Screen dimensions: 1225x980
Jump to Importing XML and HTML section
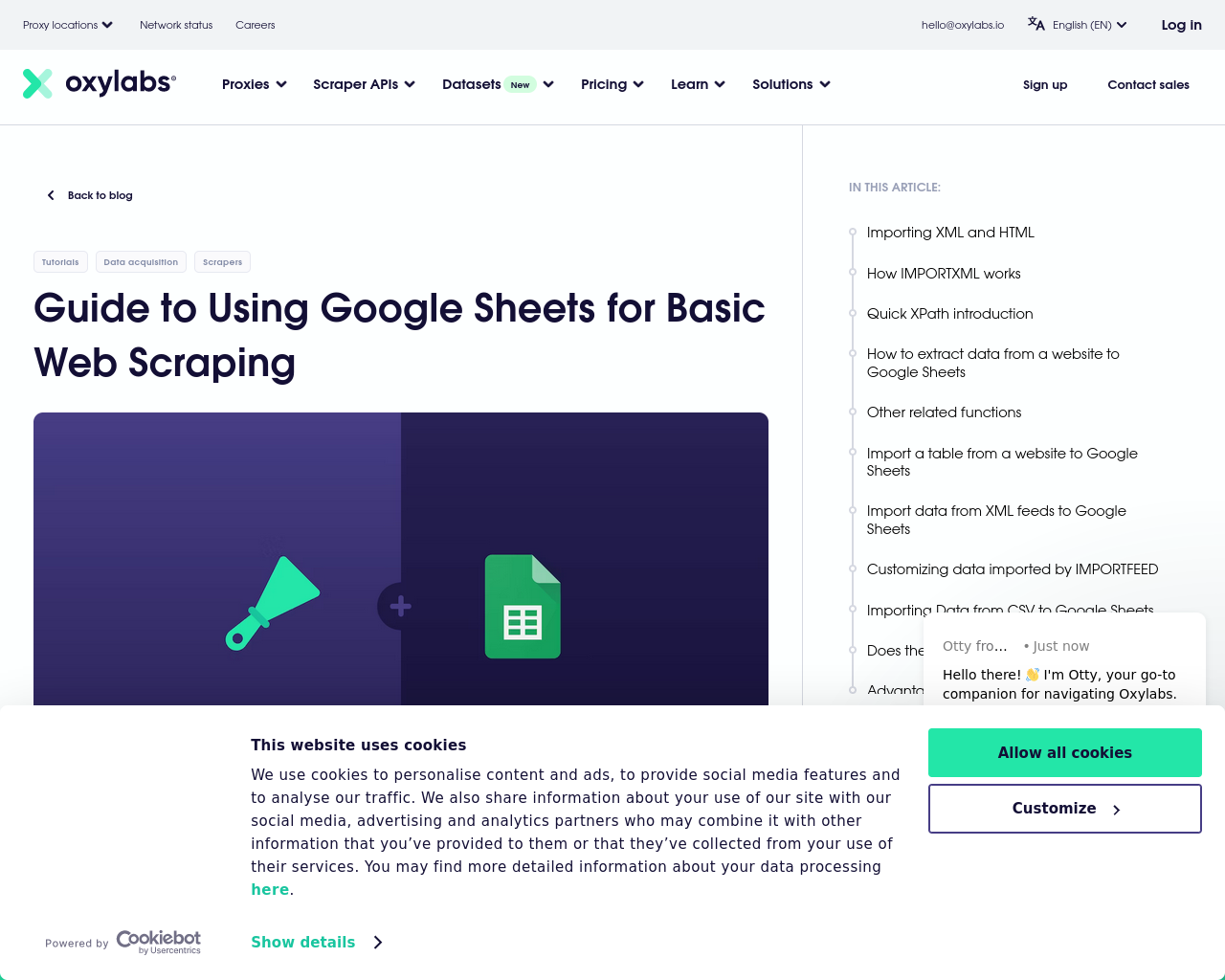pos(950,233)
